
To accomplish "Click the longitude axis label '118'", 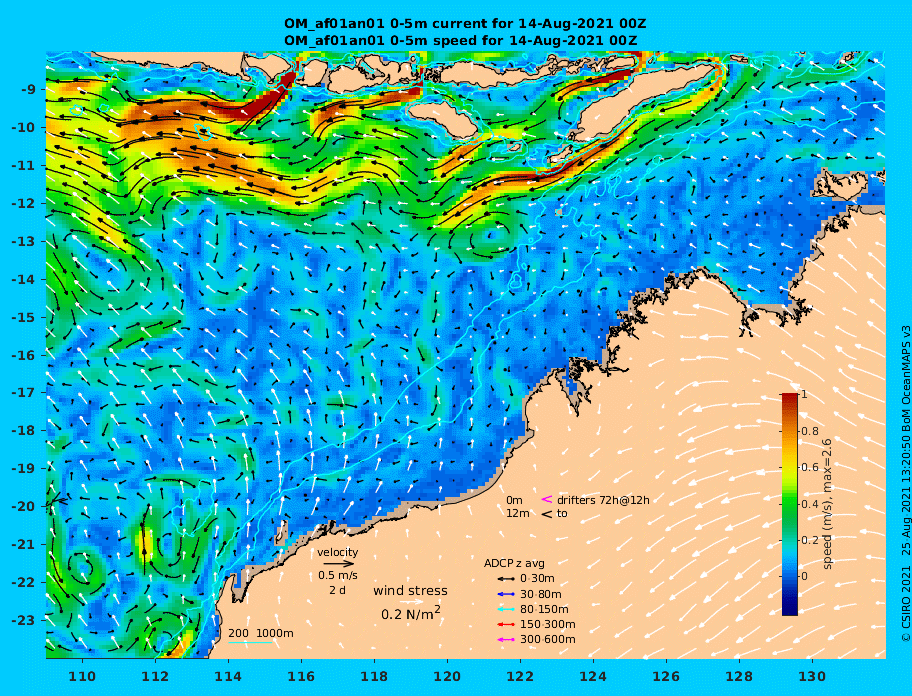I will pyautogui.click(x=374, y=676).
